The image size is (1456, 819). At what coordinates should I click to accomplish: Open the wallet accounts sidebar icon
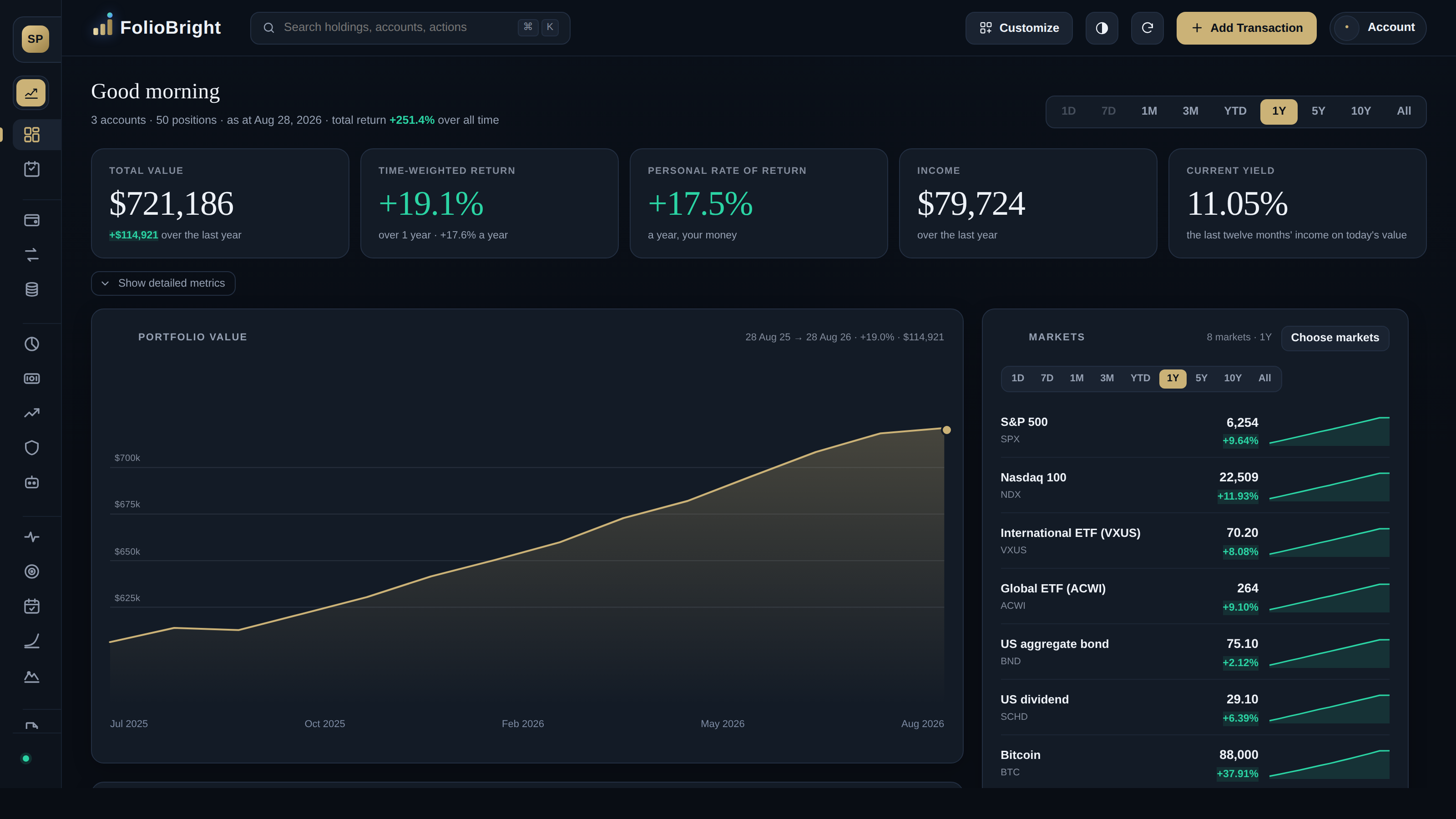[x=32, y=220]
